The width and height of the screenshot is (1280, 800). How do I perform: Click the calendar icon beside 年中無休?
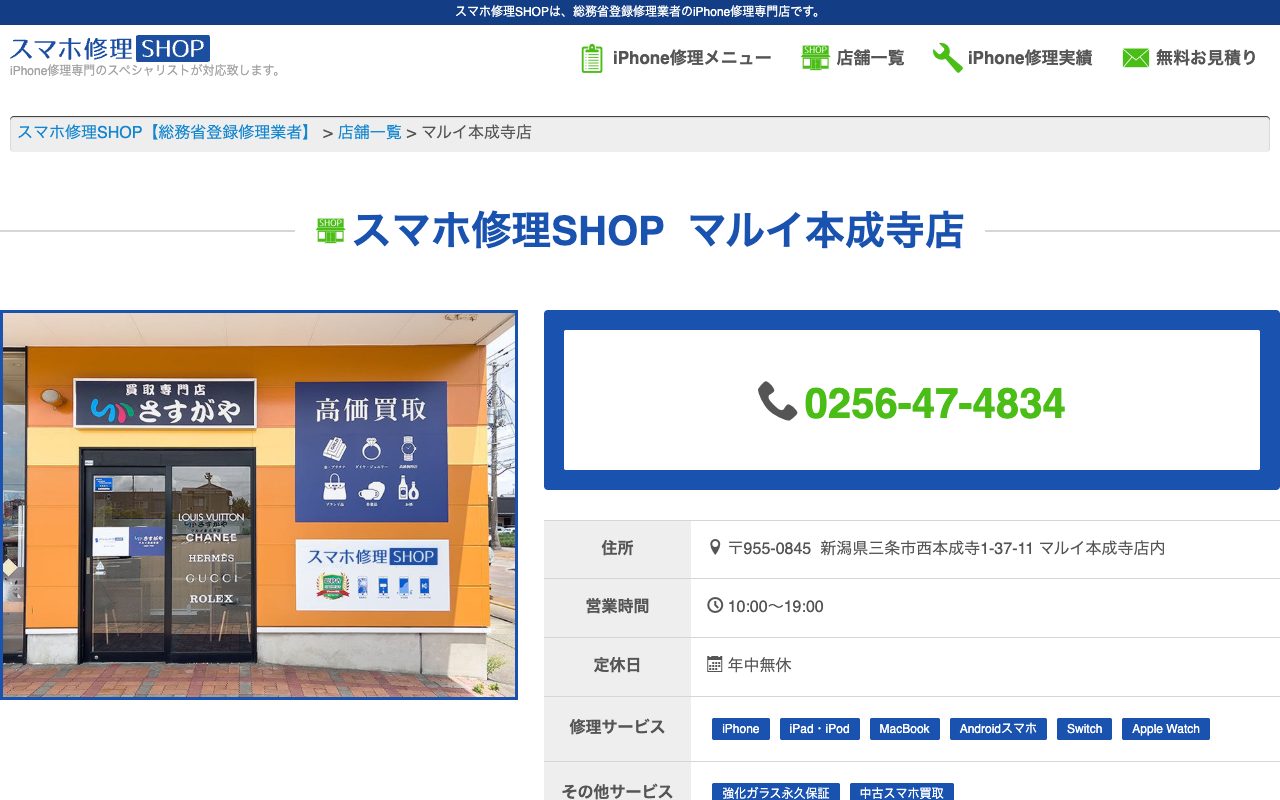point(715,664)
